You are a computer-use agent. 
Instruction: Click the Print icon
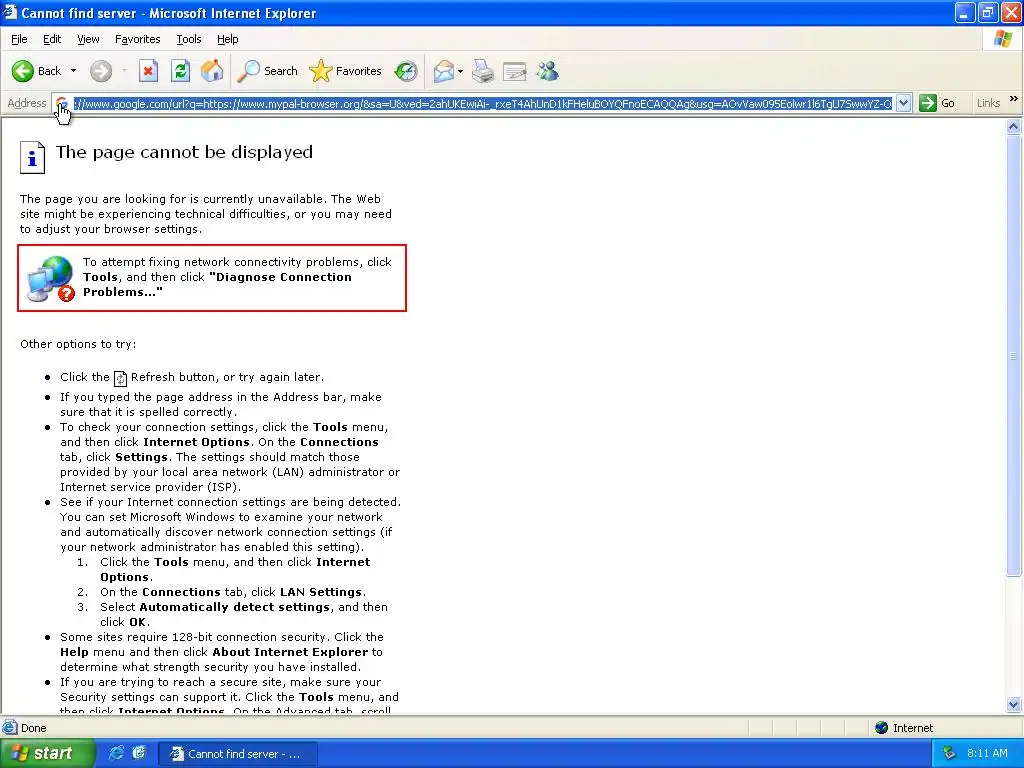point(483,71)
